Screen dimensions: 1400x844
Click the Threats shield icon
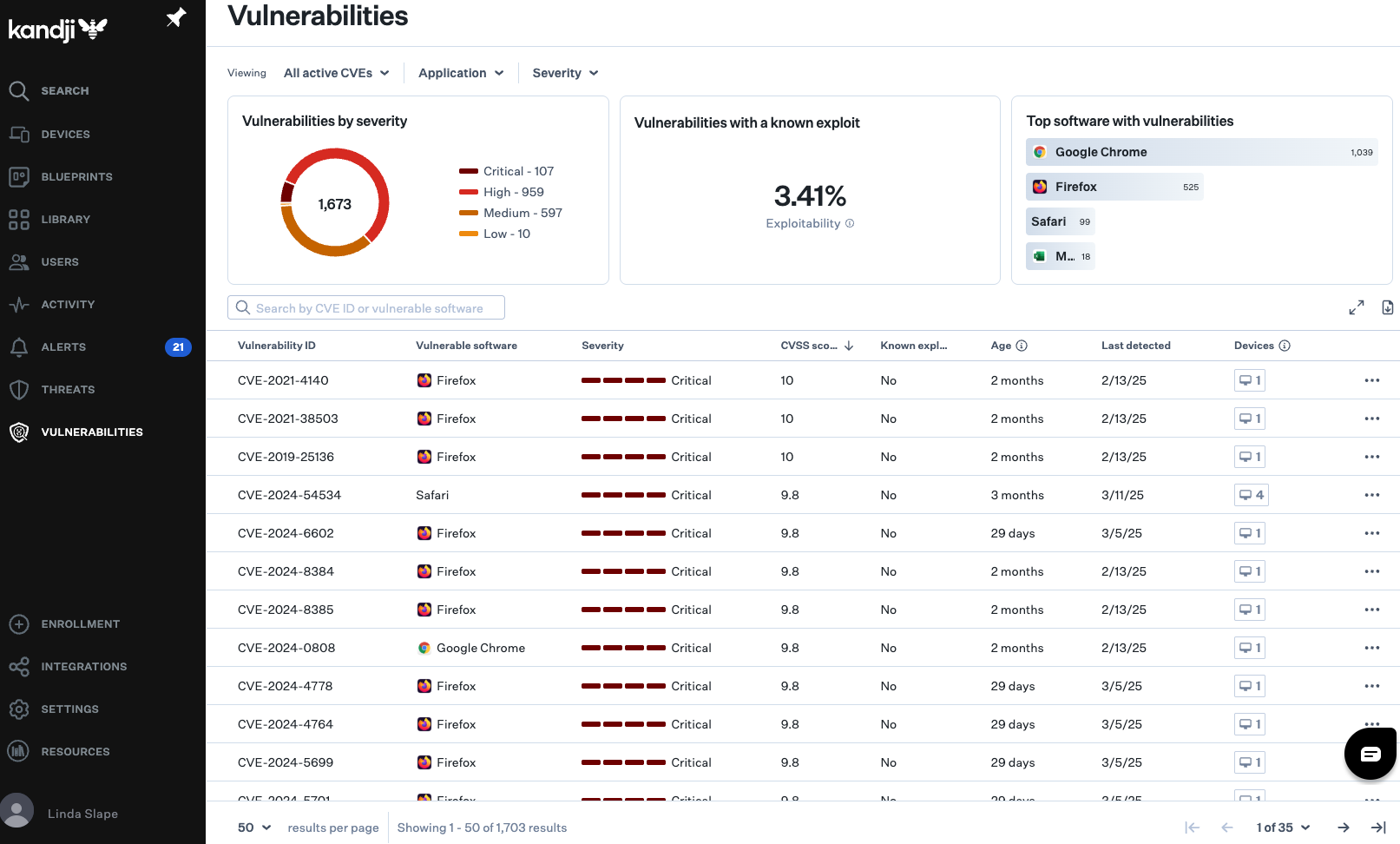(x=19, y=389)
